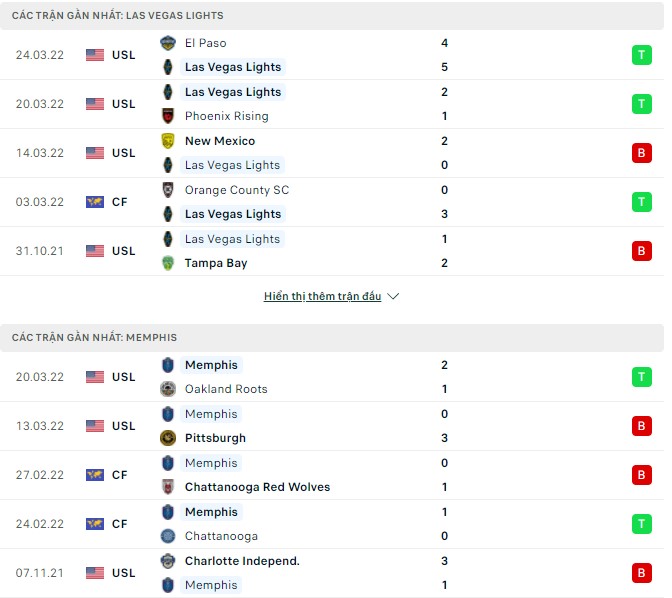Click the green T badge for El Paso match
The image size is (672, 598).
640,55
